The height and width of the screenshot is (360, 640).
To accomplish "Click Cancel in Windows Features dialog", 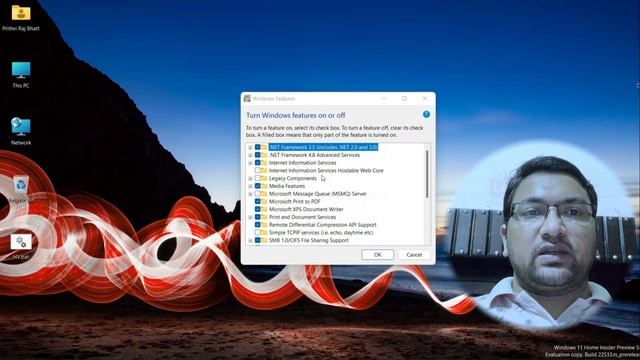I will pos(414,254).
